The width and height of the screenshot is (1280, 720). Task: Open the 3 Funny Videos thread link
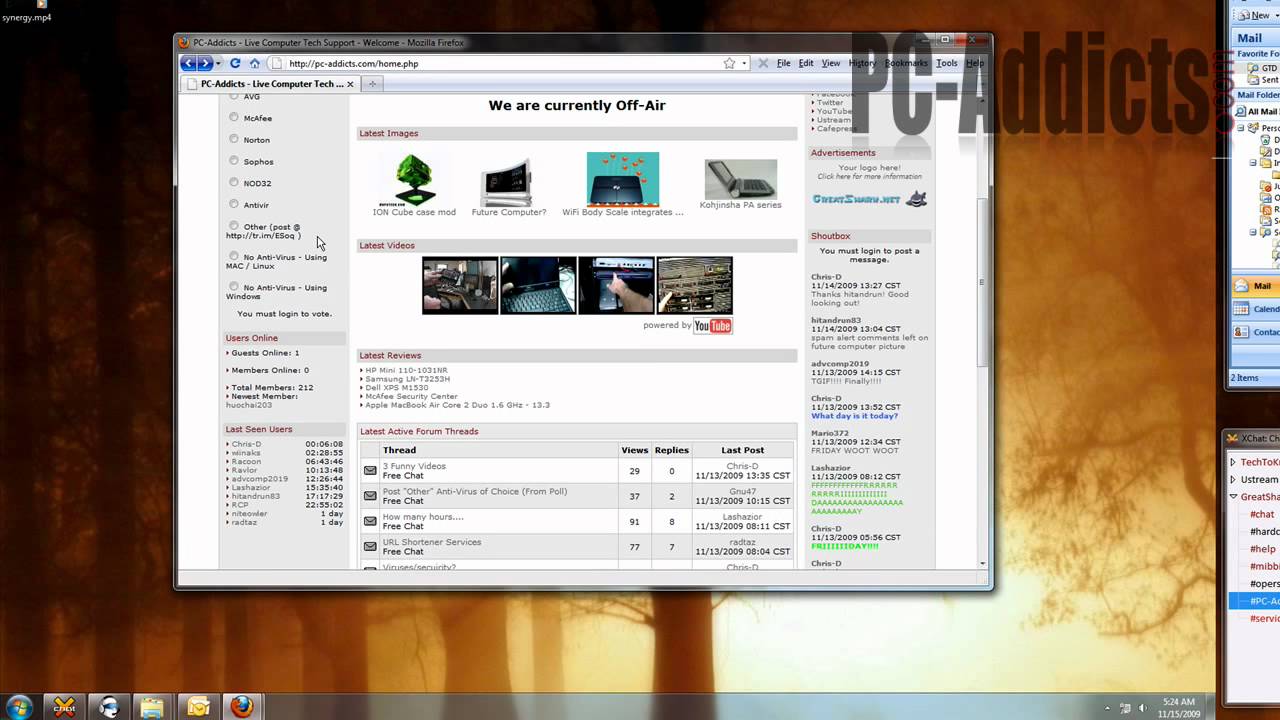414,466
